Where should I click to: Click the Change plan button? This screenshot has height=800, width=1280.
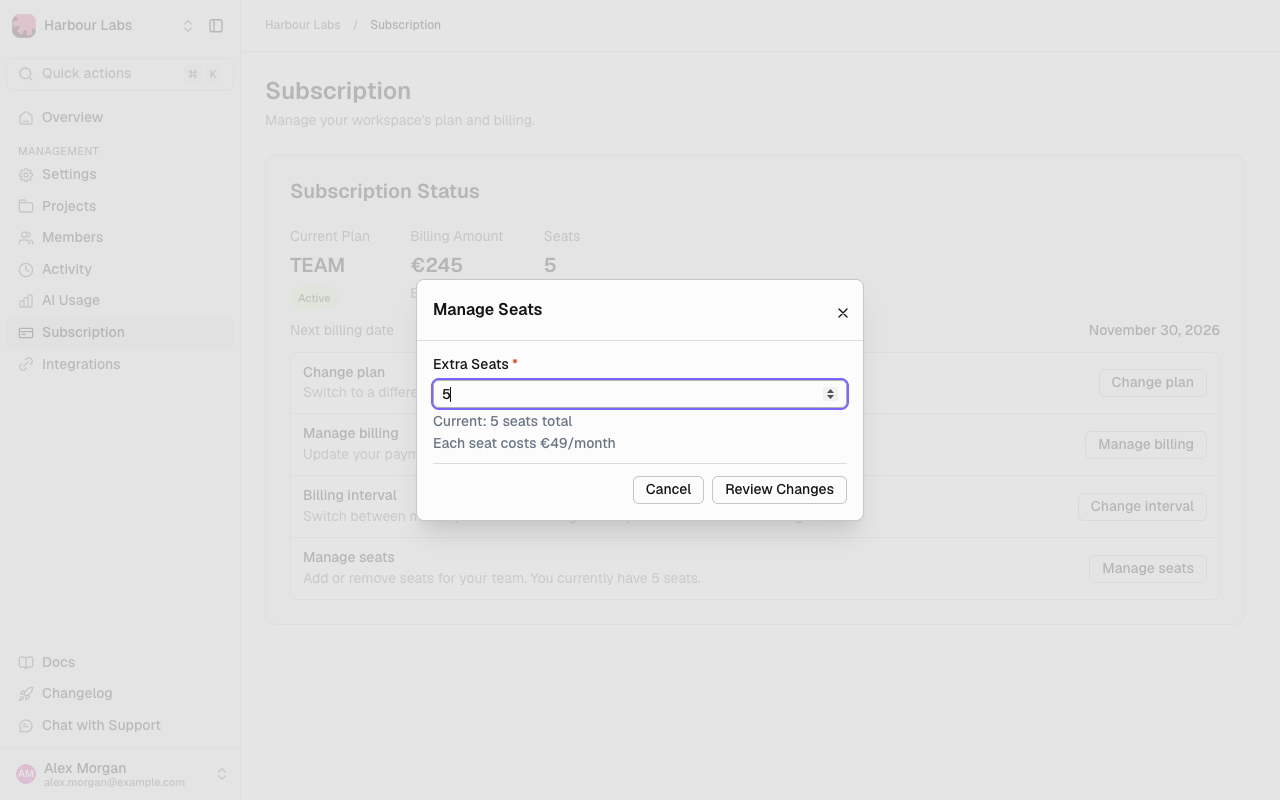click(x=1152, y=383)
